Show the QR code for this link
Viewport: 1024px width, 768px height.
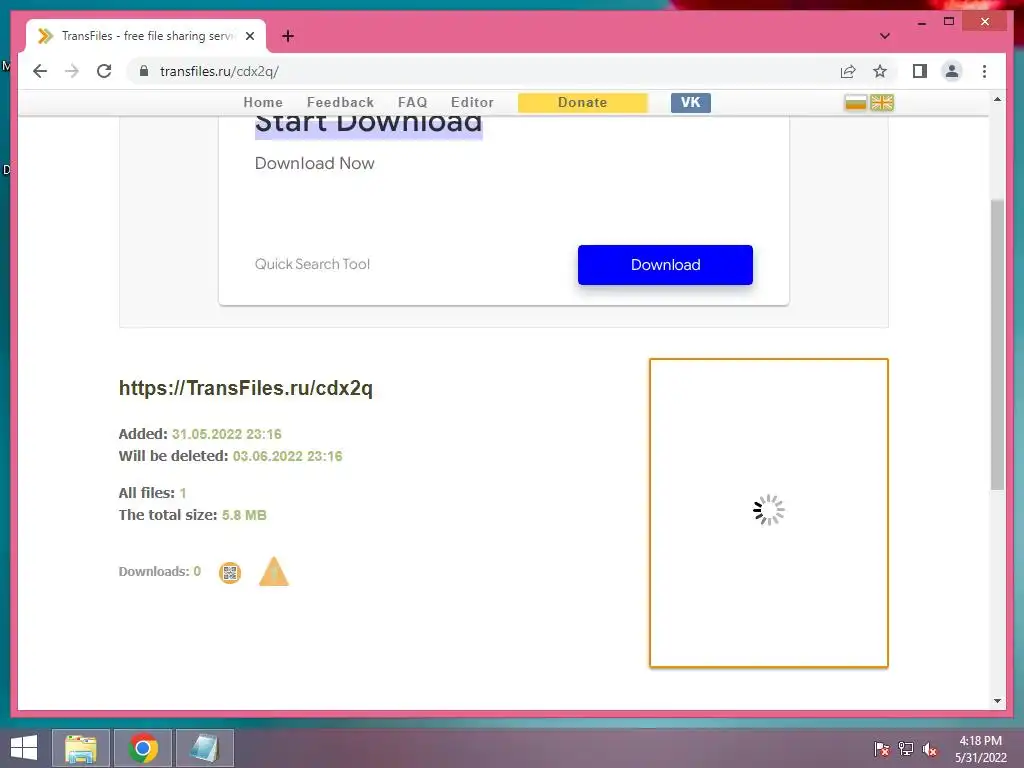coord(230,573)
